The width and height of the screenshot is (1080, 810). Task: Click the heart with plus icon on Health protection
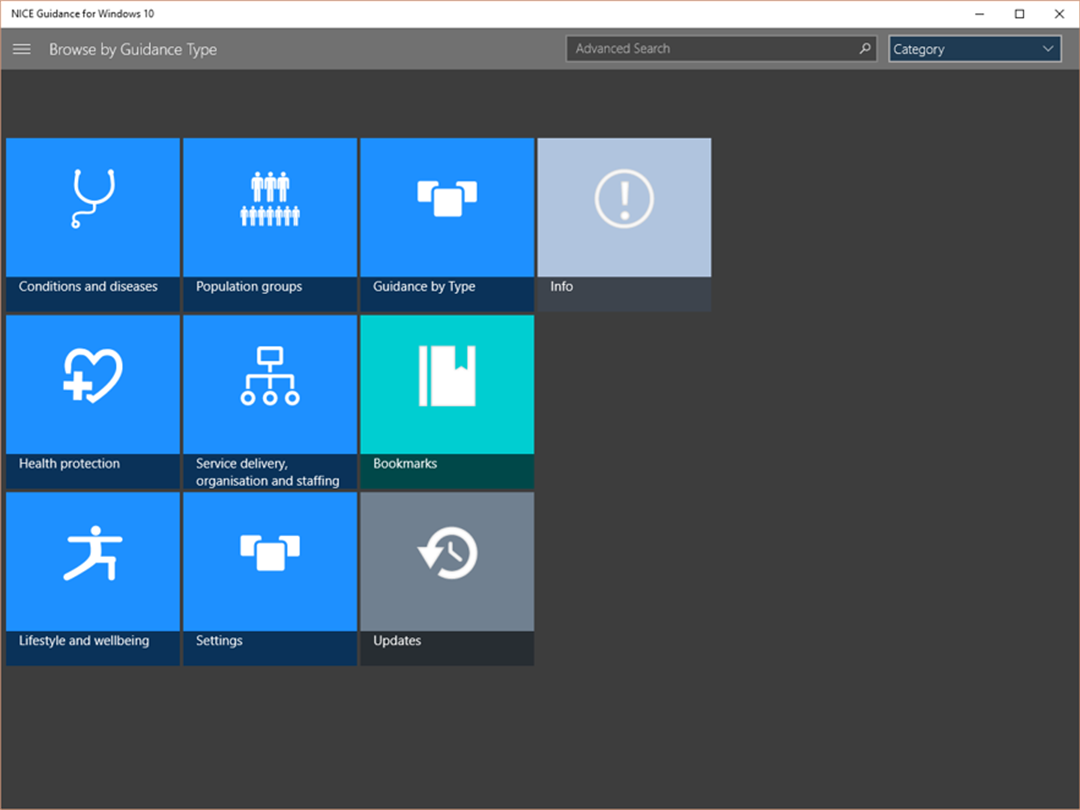[x=93, y=375]
